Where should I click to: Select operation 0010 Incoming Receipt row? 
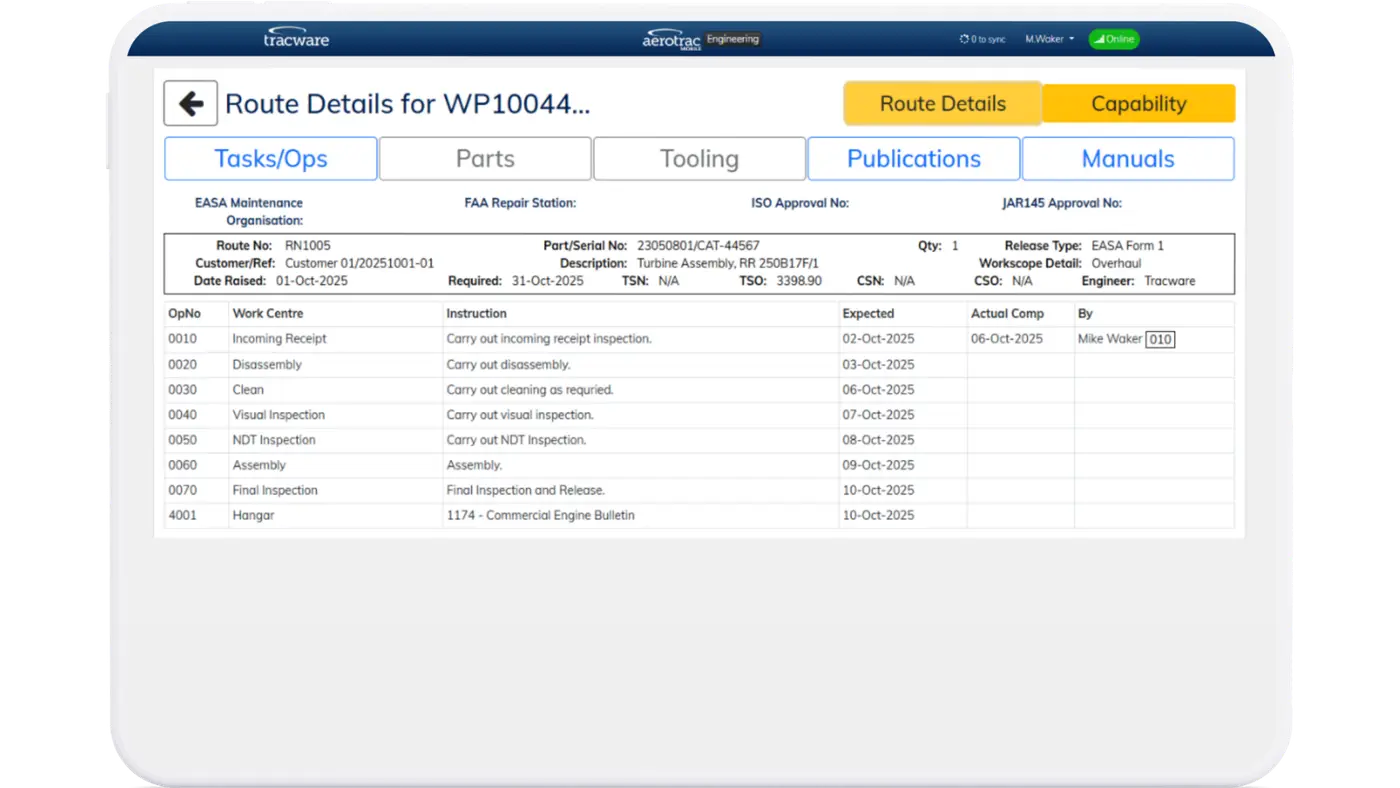[699, 339]
